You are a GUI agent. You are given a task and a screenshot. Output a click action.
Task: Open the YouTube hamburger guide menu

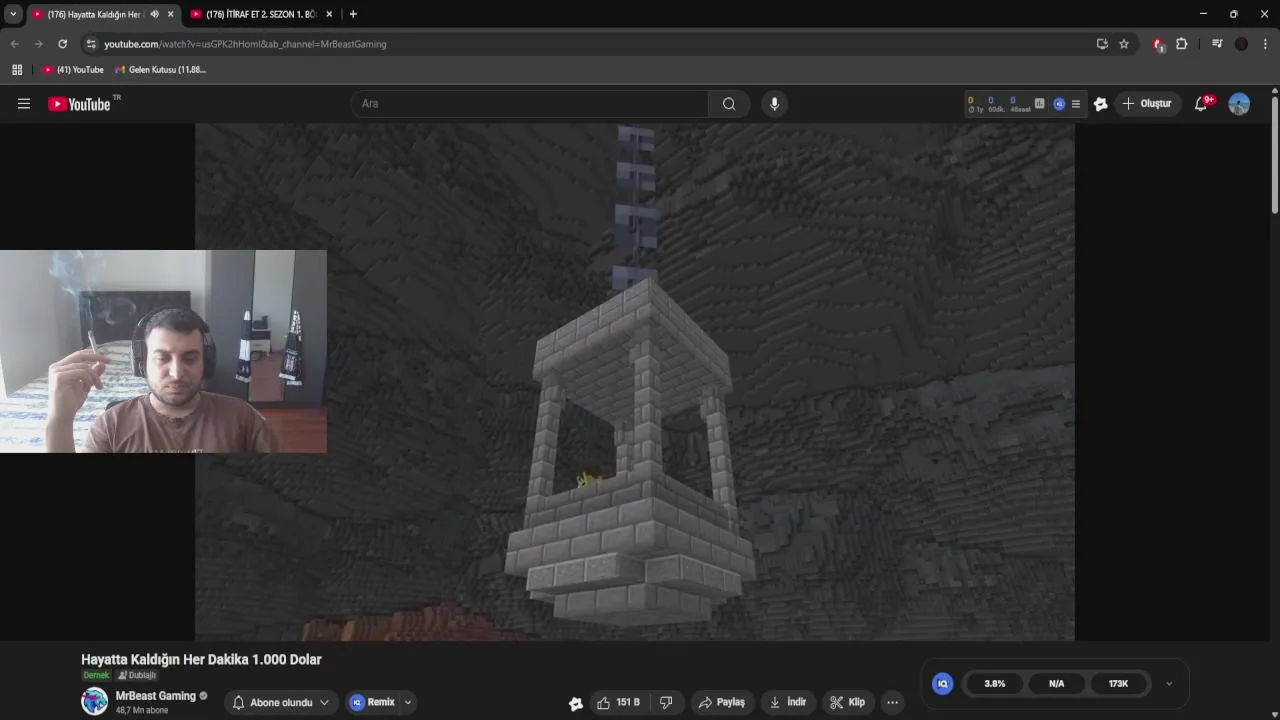(x=24, y=104)
